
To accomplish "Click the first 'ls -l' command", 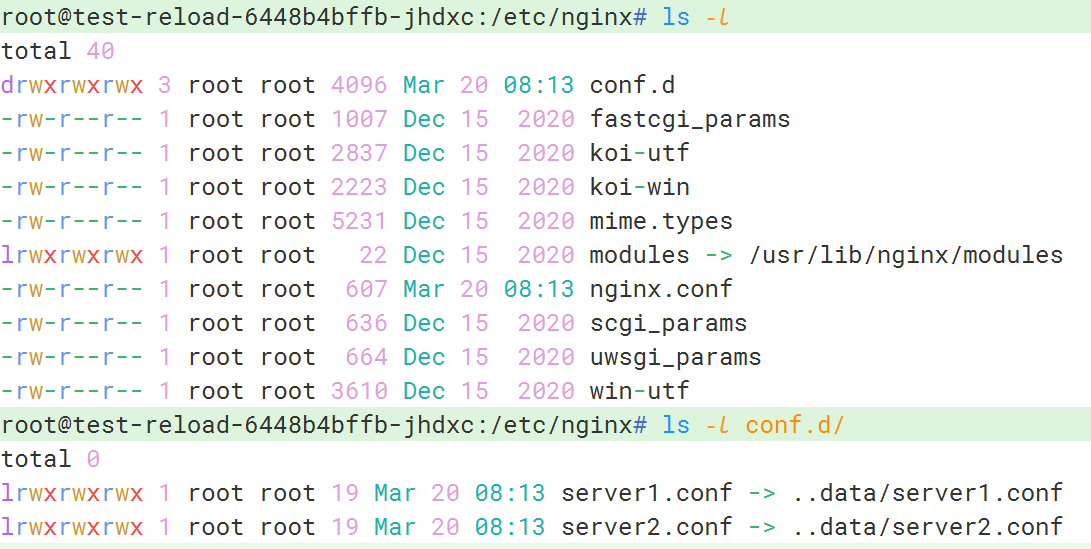I will coord(695,17).
